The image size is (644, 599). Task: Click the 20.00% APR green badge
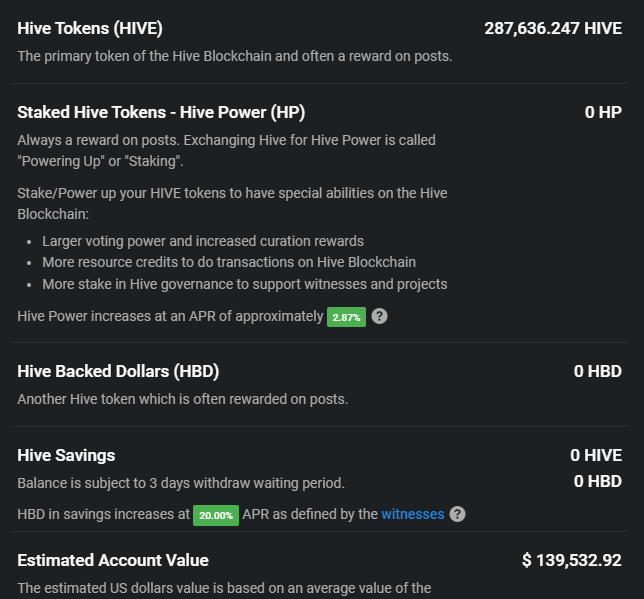click(216, 515)
